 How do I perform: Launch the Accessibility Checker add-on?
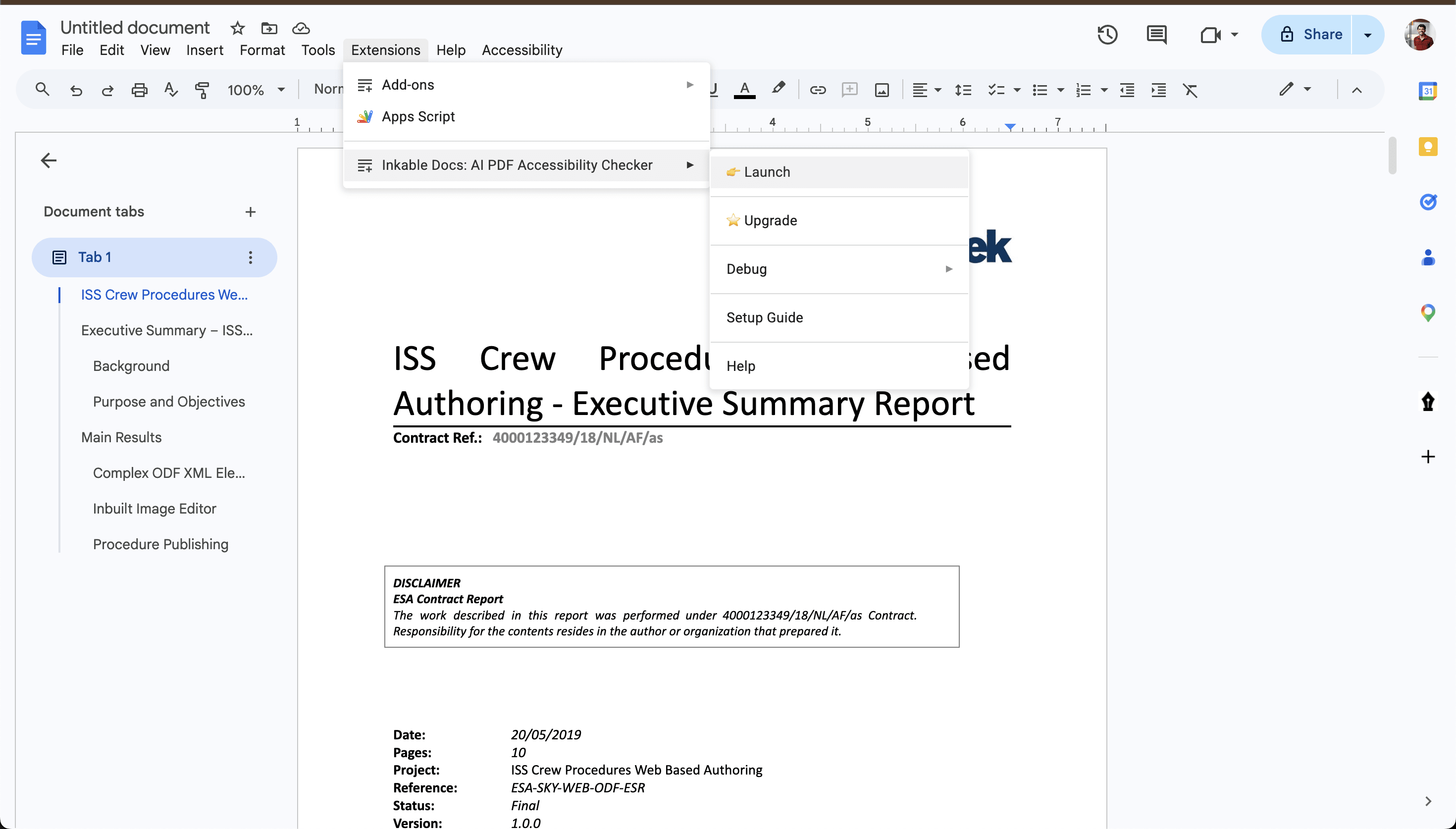767,171
